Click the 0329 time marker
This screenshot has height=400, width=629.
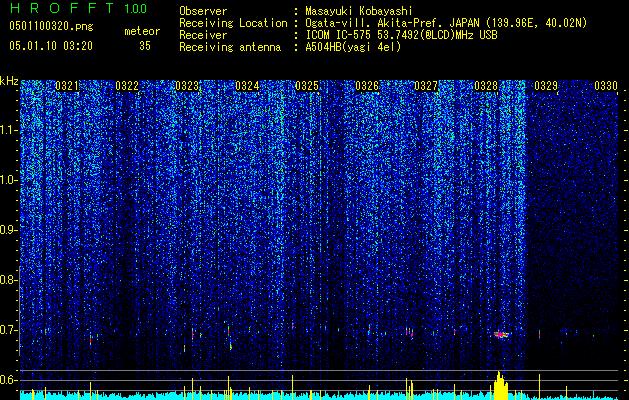pos(546,85)
